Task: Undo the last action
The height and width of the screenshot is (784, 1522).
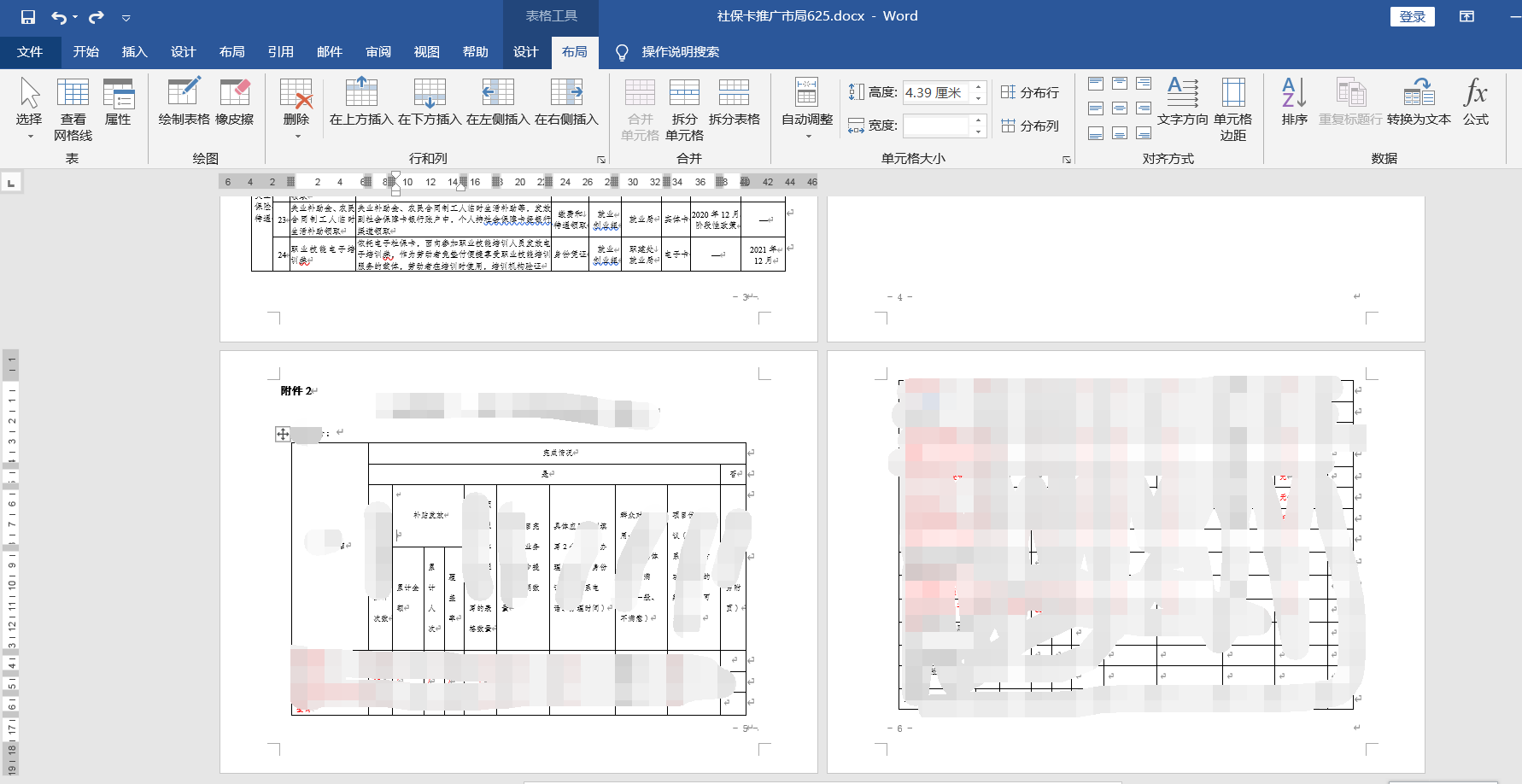Action: point(58,17)
